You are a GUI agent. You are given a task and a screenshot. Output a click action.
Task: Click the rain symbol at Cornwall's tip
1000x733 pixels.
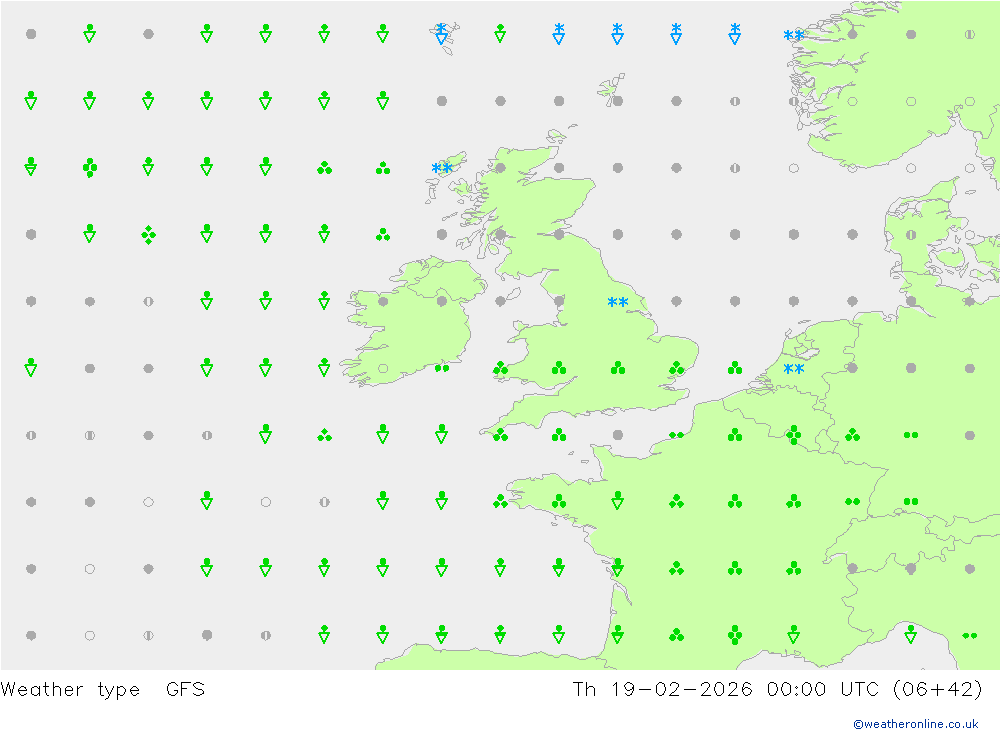click(x=500, y=435)
